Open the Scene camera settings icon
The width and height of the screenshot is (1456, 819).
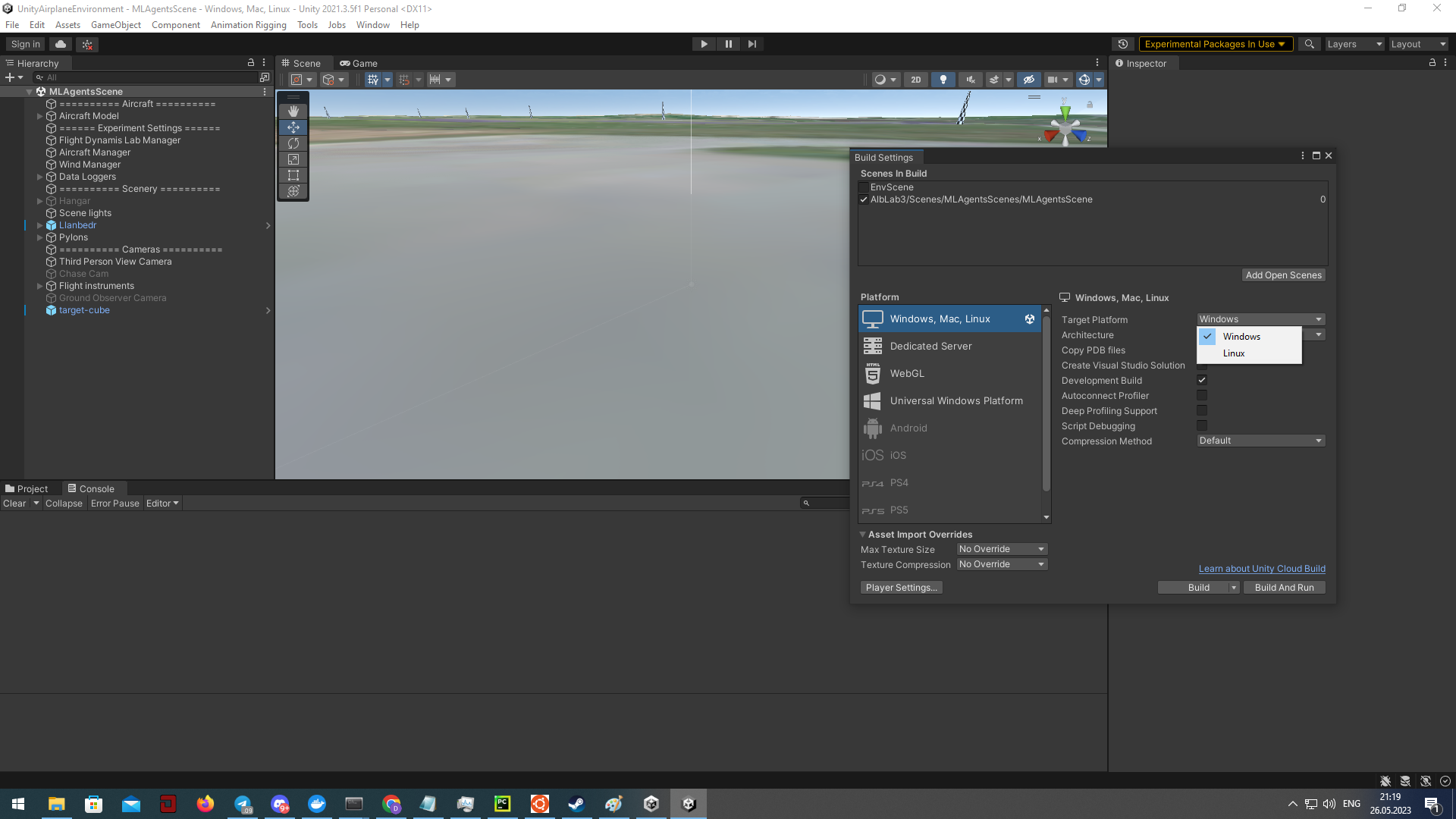point(1053,80)
